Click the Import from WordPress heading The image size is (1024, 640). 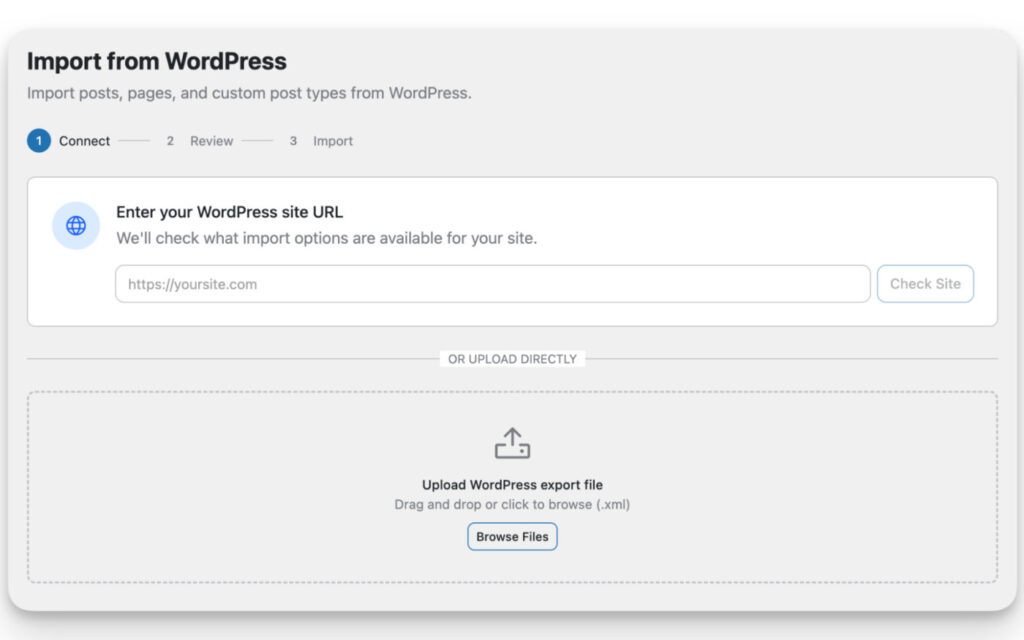tap(157, 61)
